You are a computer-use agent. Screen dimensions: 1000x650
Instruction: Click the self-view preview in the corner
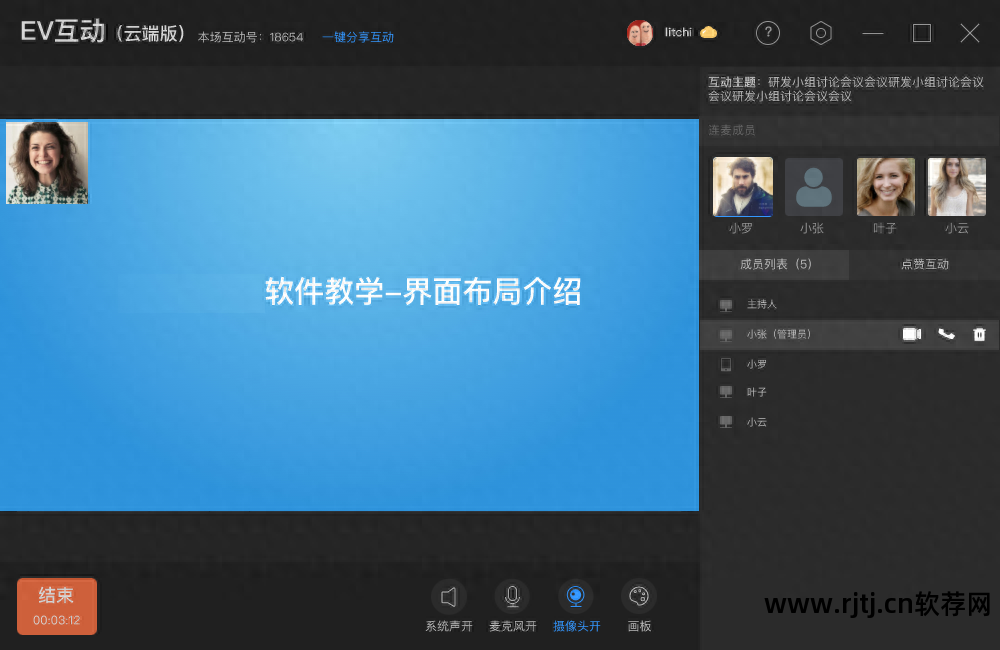(x=47, y=162)
